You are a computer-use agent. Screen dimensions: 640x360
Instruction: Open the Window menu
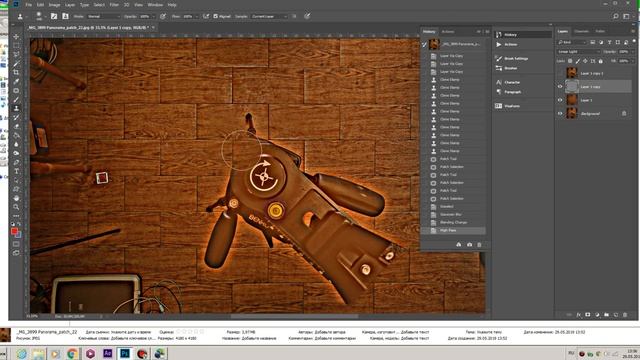coord(155,5)
